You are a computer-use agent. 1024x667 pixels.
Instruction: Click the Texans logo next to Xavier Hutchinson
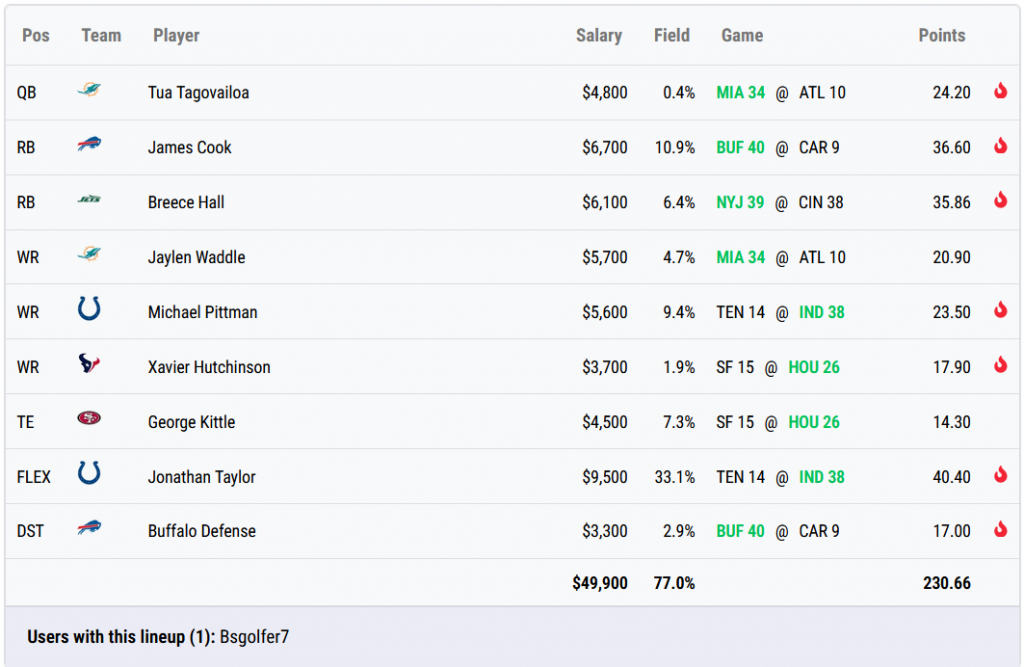[89, 365]
